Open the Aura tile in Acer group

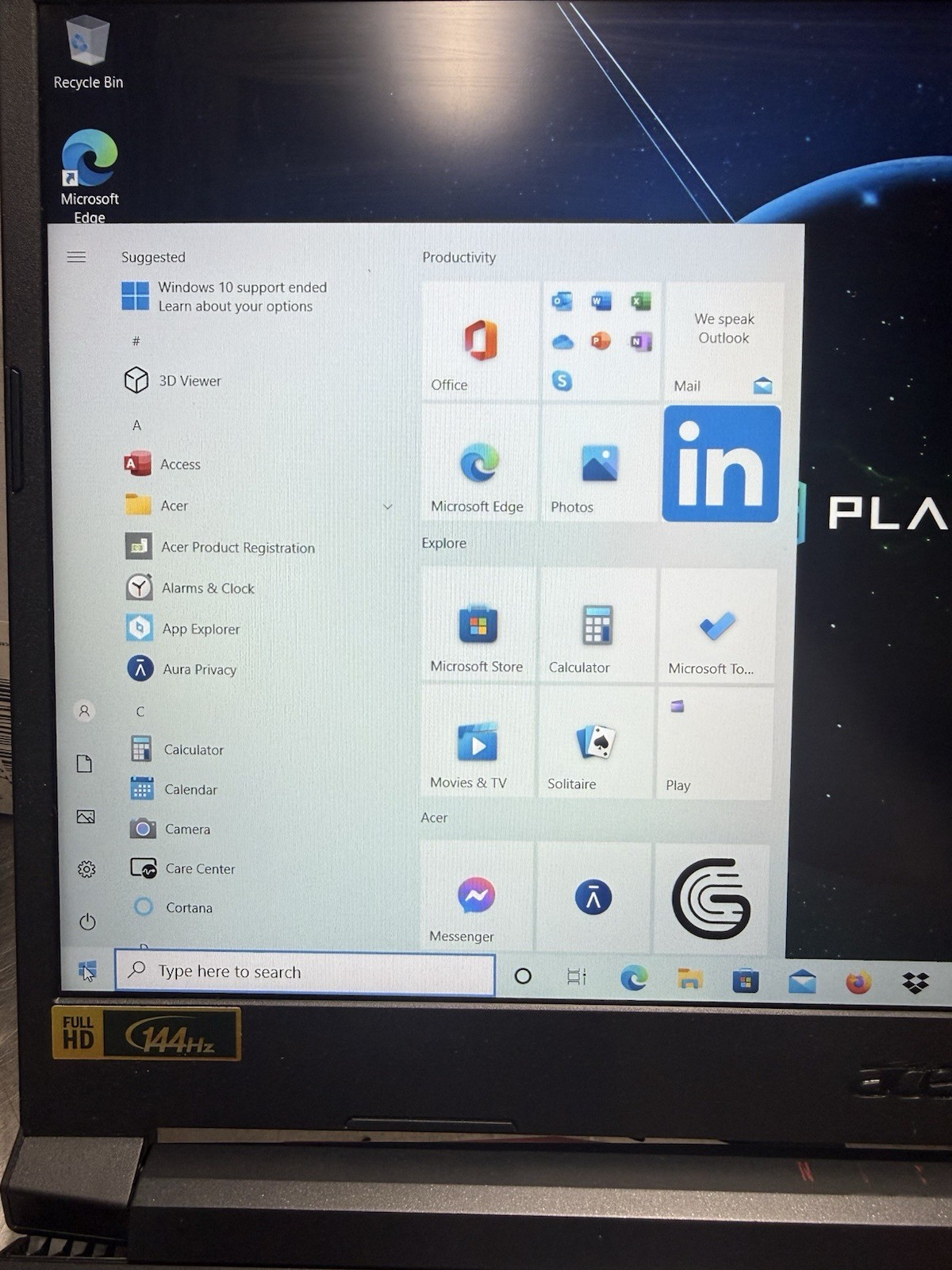point(593,897)
